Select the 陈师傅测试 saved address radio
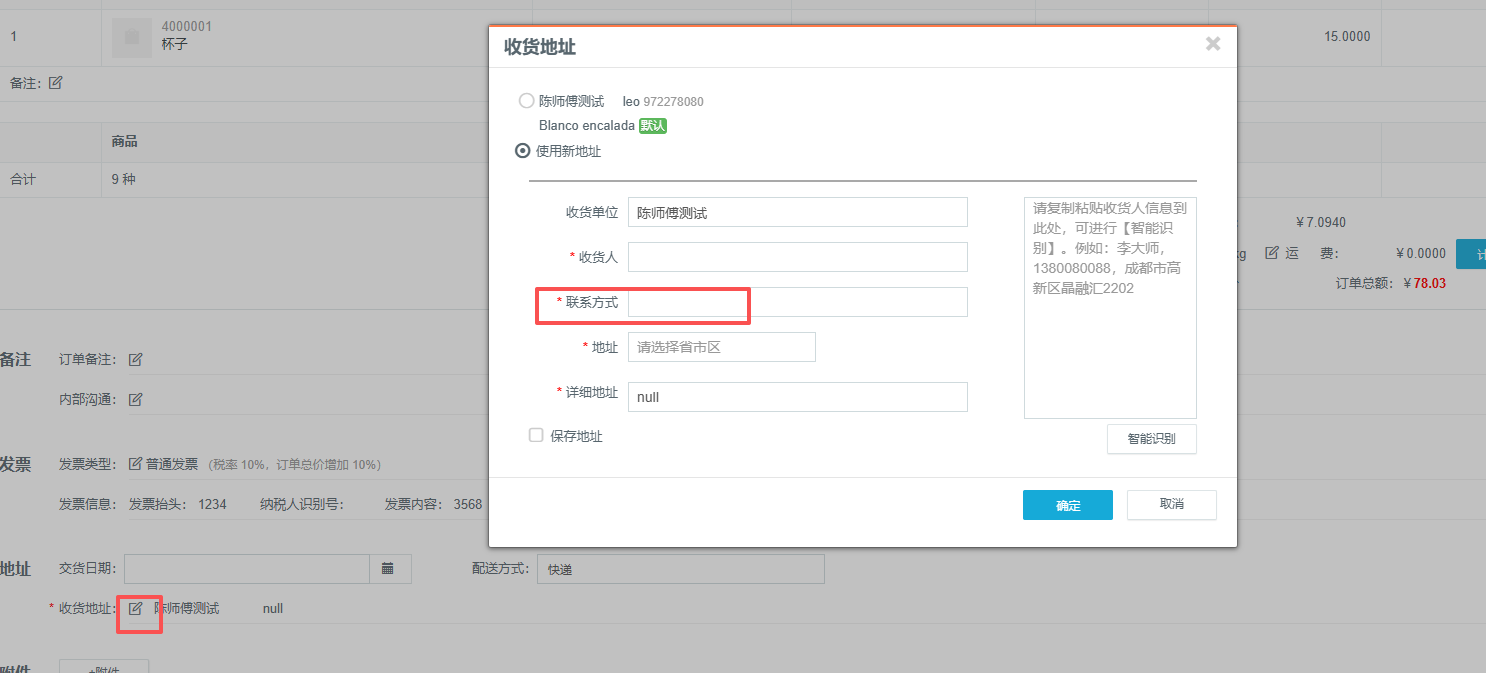The width and height of the screenshot is (1486, 673). point(526,101)
